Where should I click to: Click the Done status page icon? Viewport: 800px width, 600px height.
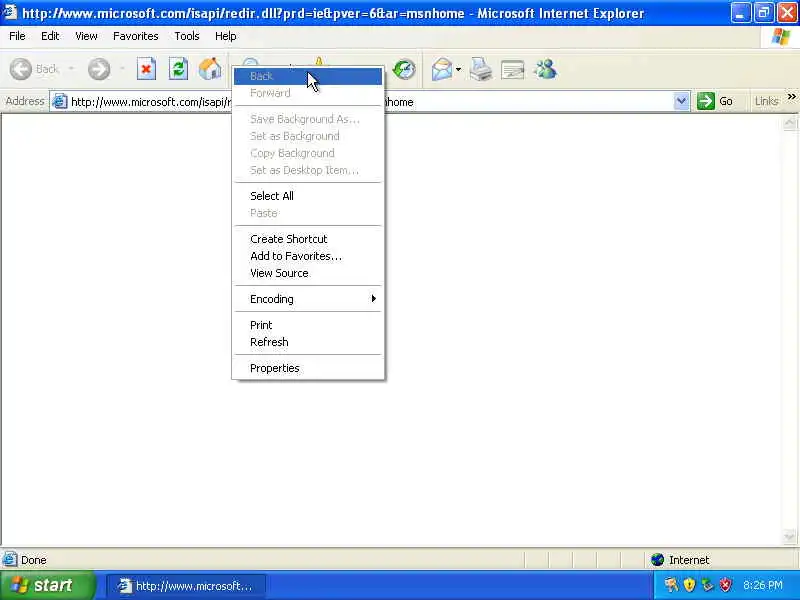pyautogui.click(x=10, y=560)
